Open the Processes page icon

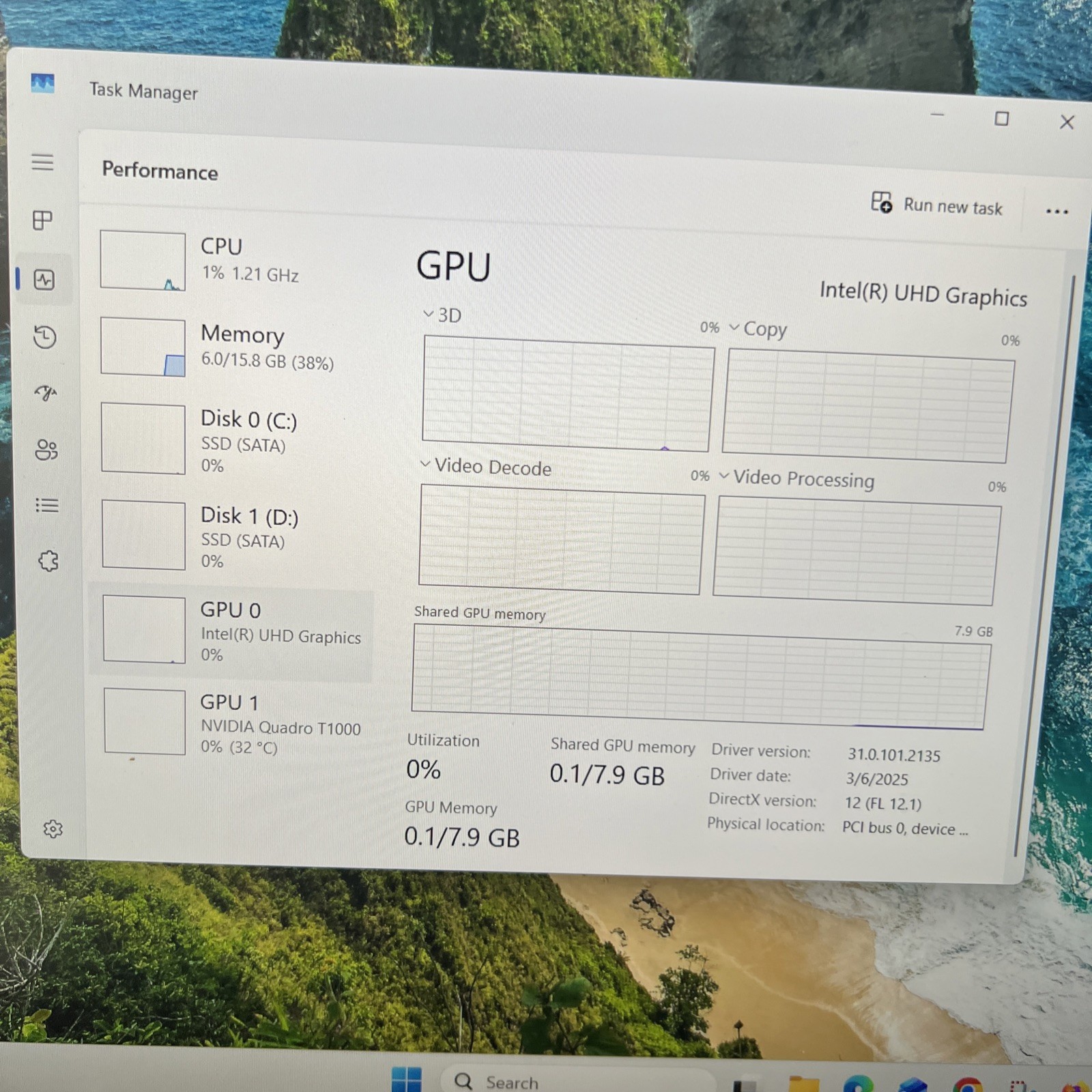tap(43, 220)
